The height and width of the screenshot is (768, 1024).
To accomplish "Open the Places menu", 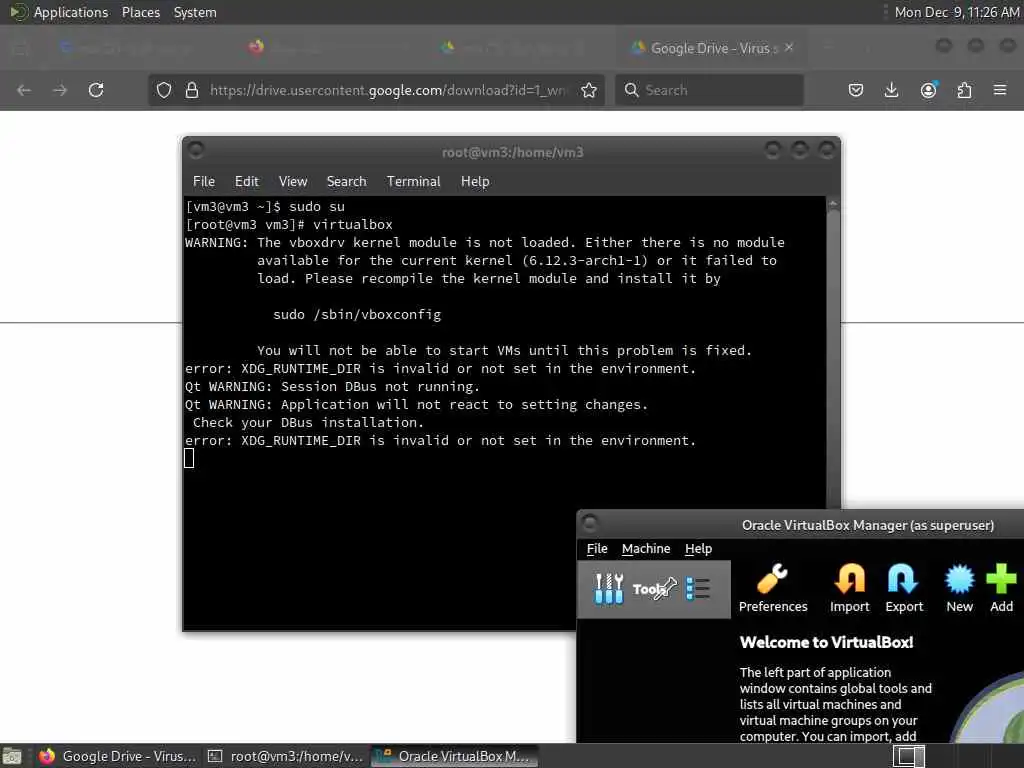I will 141,12.
